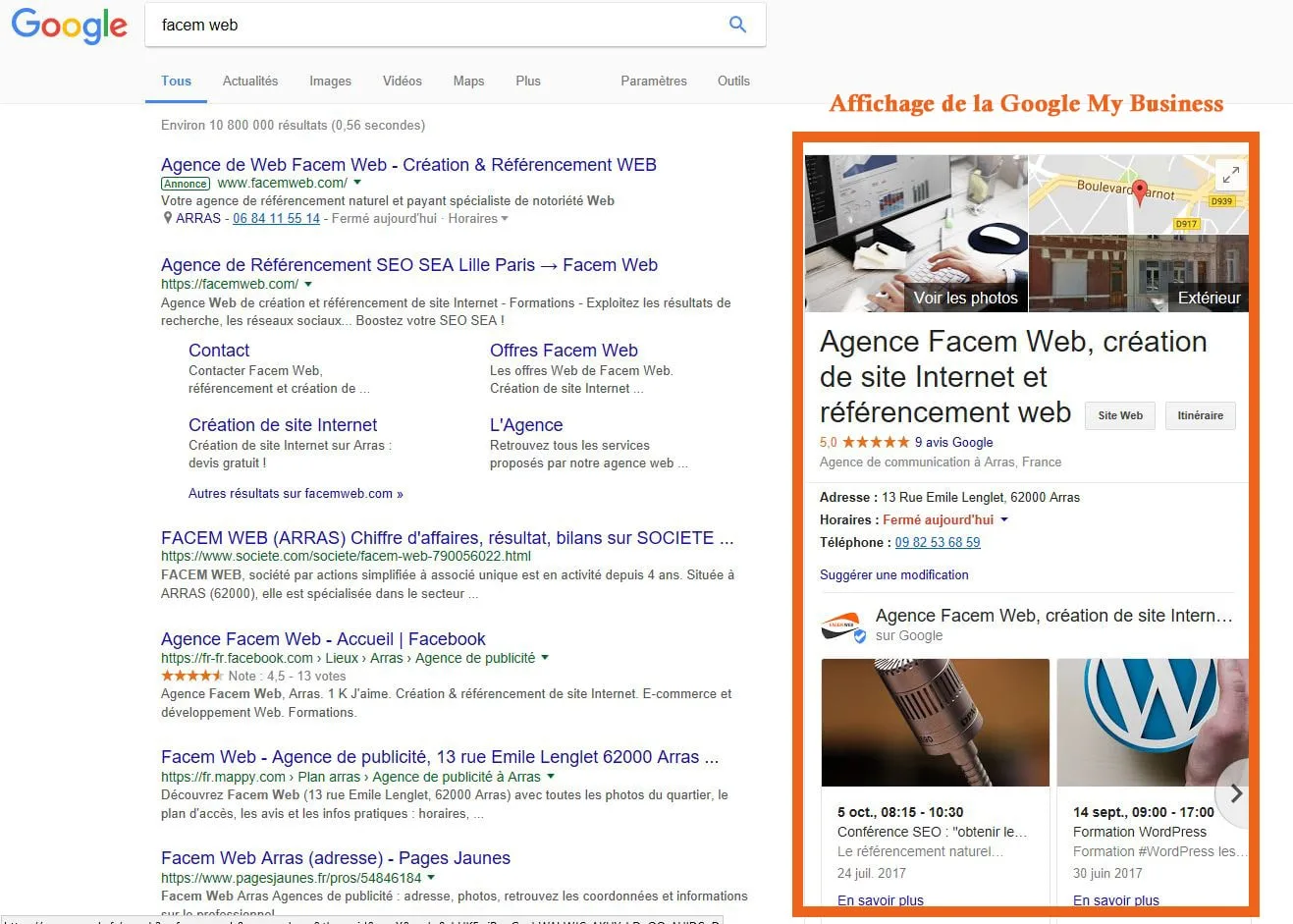Image resolution: width=1293 pixels, height=924 pixels.
Task: Open dropdown arrow next to www.facemweb.com/ ad
Action: coord(357,183)
